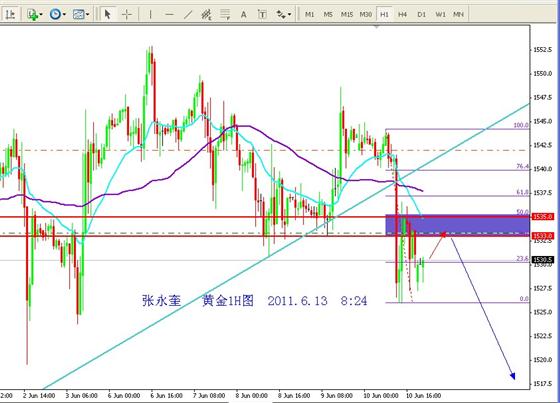Click the blue shaded resistance zone
560x403 pixels.
pyautogui.click(x=458, y=225)
